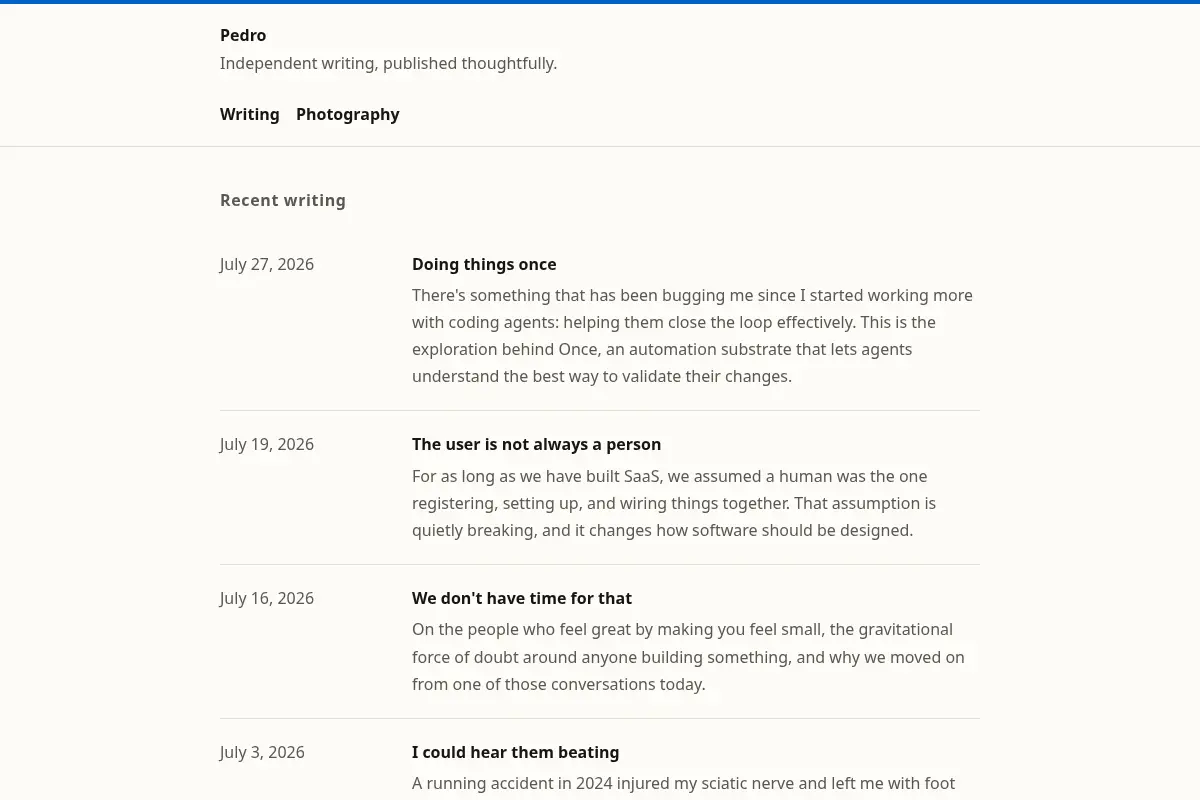
Task: Read the "We don't have time for that" post
Action: coord(522,598)
